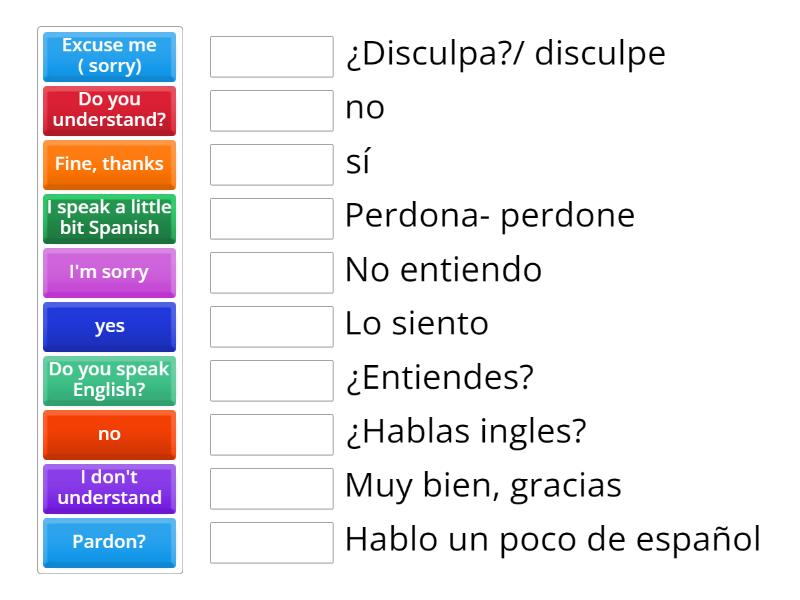Choose the answer slot by 'Perdona- perdone'
Viewport: 800px width, 600px height.
(x=271, y=219)
